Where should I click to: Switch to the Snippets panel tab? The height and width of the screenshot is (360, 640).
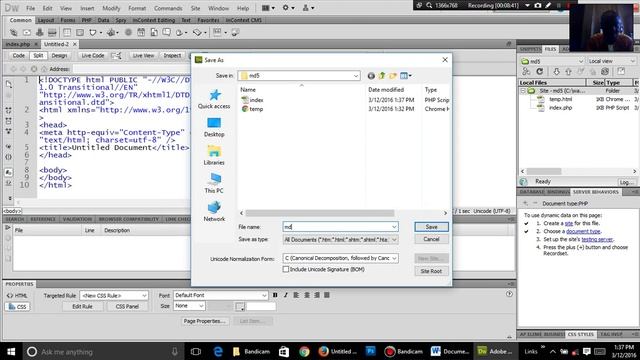[530, 49]
